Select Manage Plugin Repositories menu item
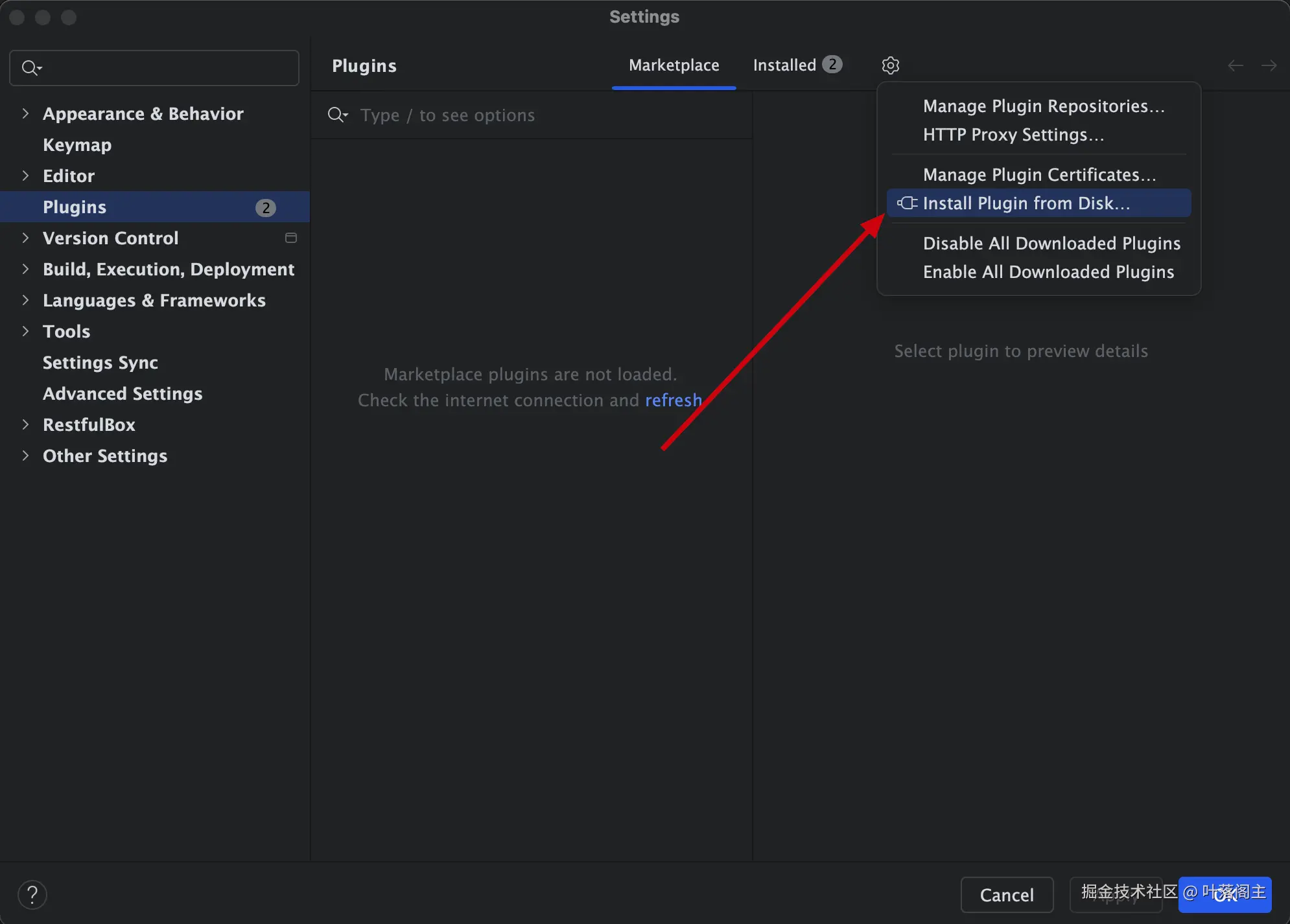This screenshot has height=924, width=1290. click(x=1043, y=106)
